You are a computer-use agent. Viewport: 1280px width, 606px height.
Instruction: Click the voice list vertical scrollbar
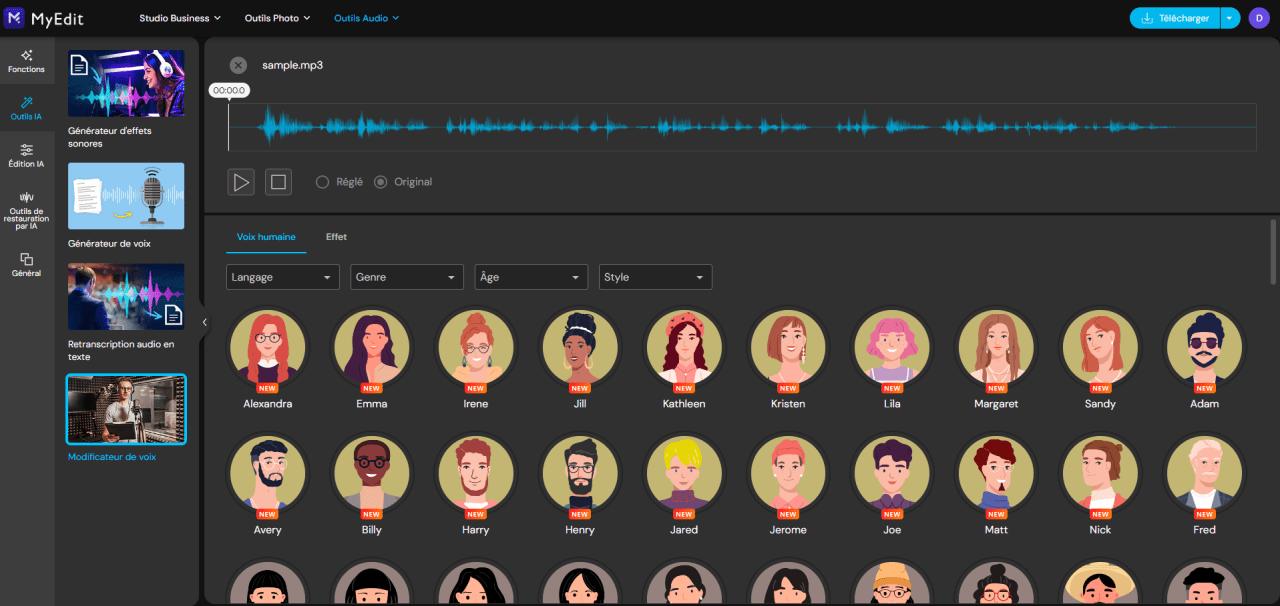(1272, 252)
